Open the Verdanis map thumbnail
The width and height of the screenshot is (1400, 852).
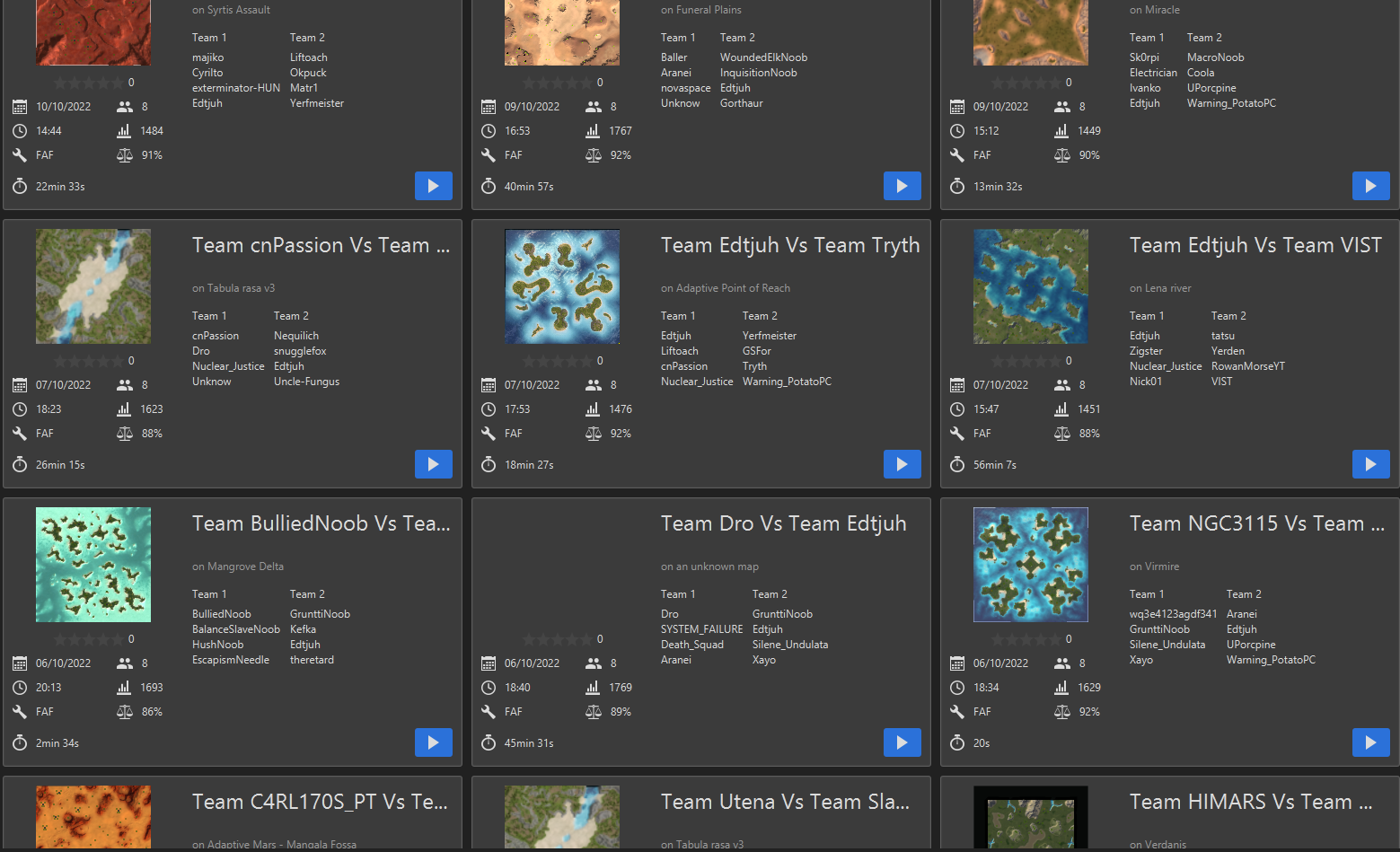click(x=1031, y=818)
